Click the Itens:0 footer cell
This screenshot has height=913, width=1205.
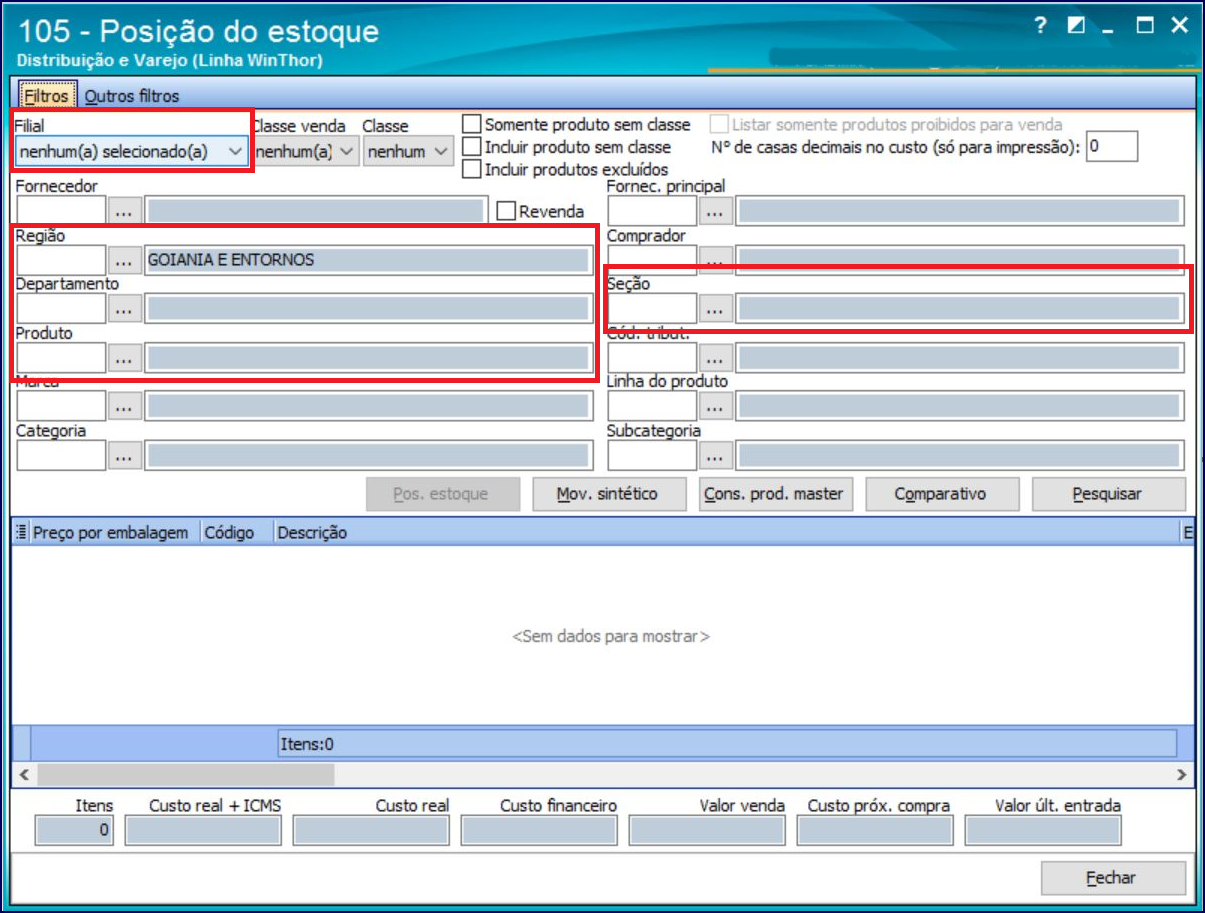pos(726,744)
